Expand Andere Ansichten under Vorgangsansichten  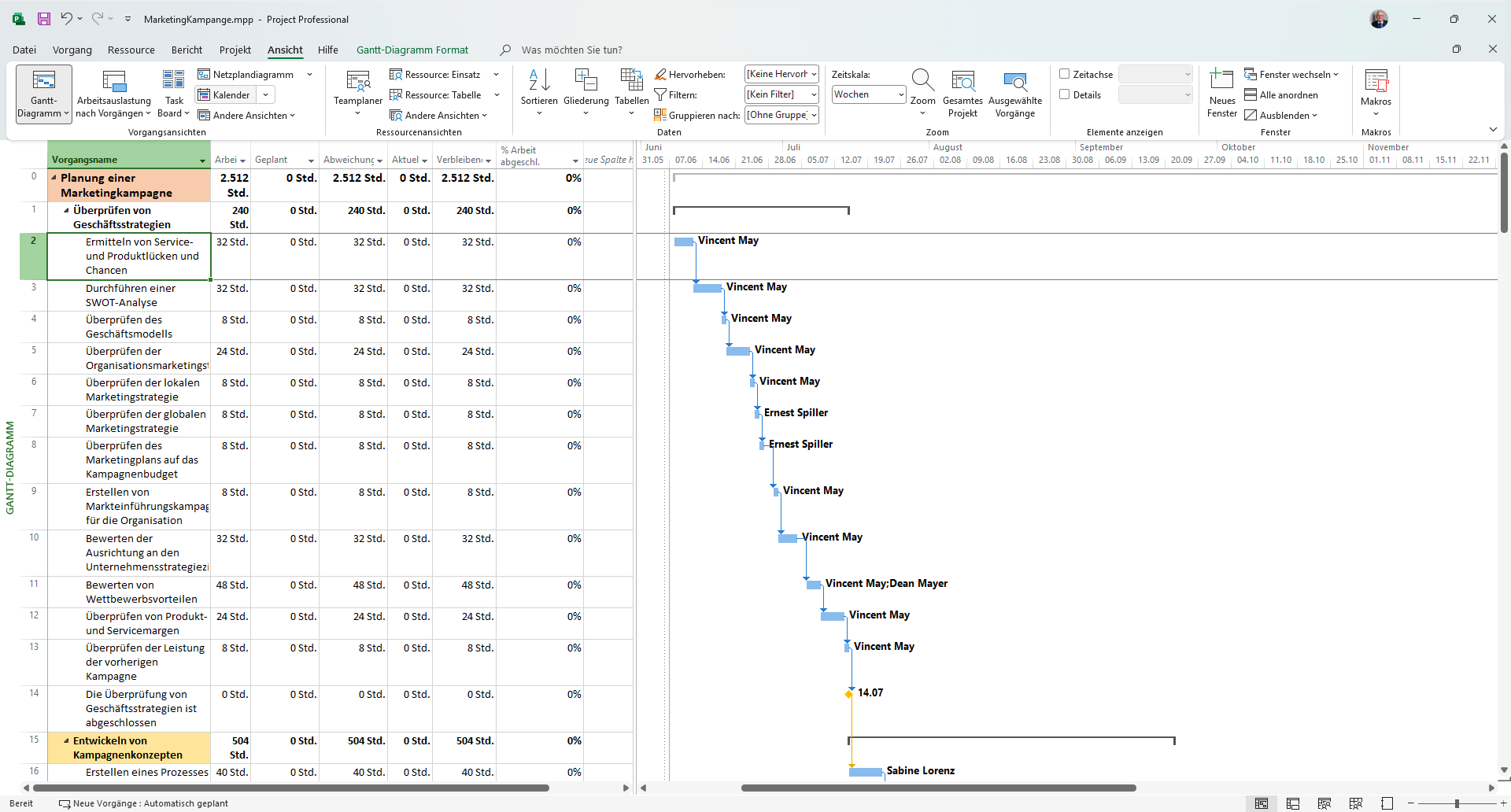coord(246,116)
